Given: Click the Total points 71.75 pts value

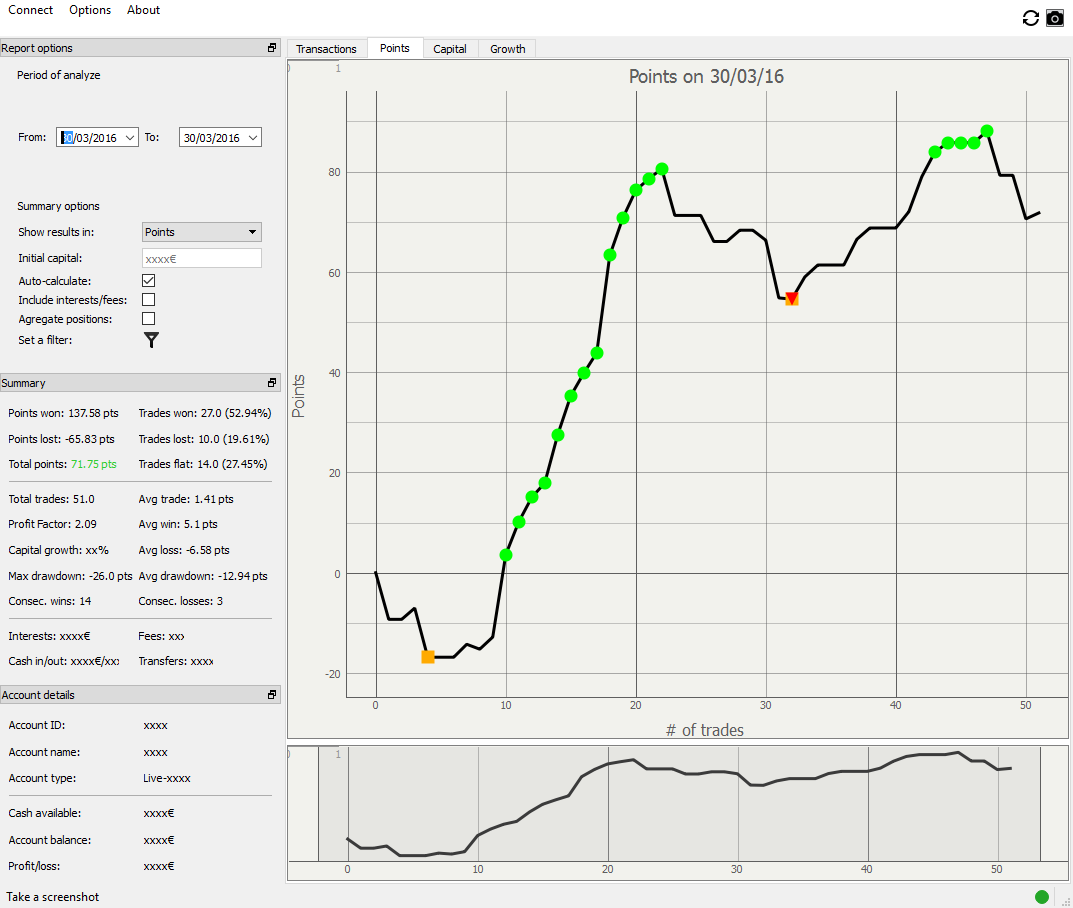Looking at the screenshot, I should [x=94, y=464].
